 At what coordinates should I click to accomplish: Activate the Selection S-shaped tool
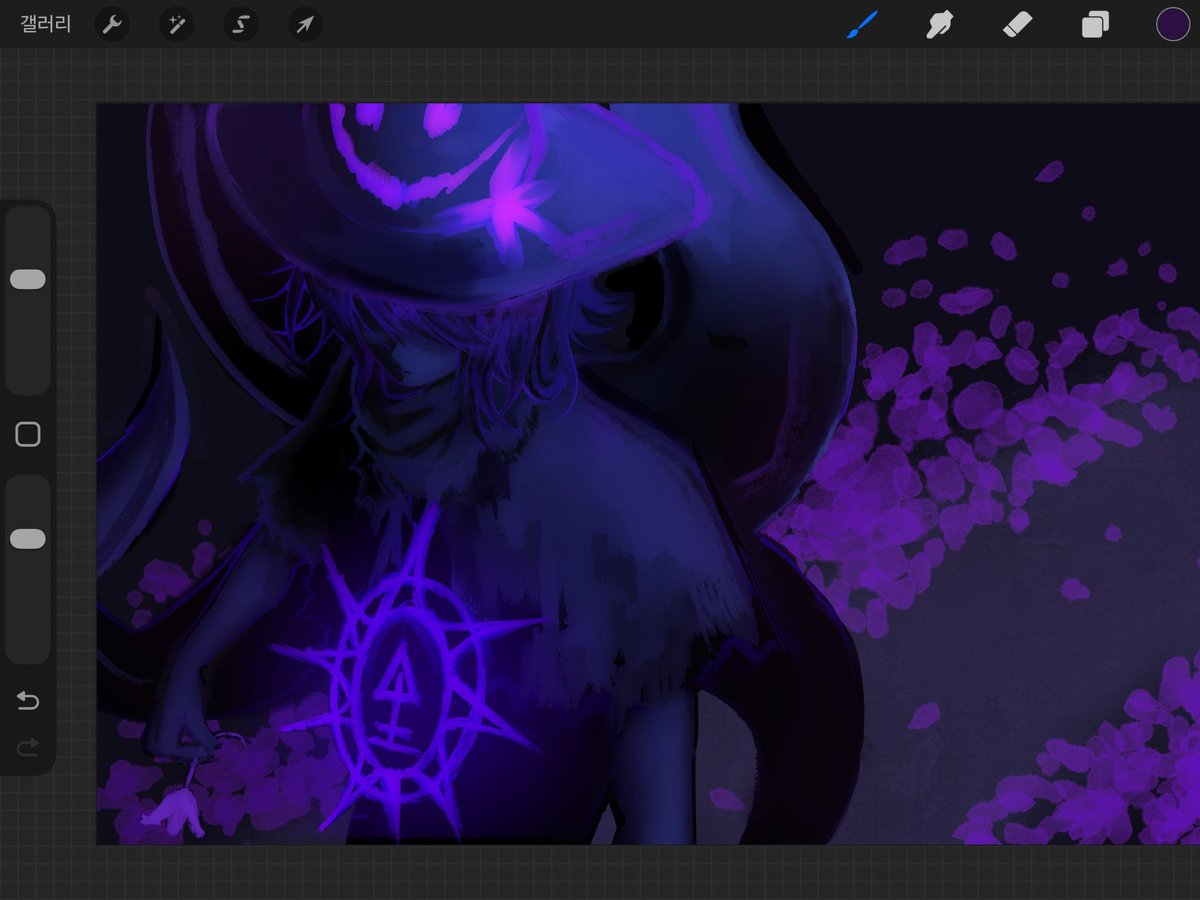[240, 24]
